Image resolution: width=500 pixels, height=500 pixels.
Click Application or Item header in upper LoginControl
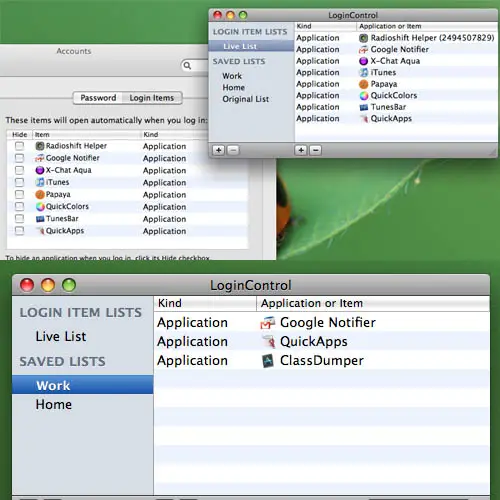(427, 26)
